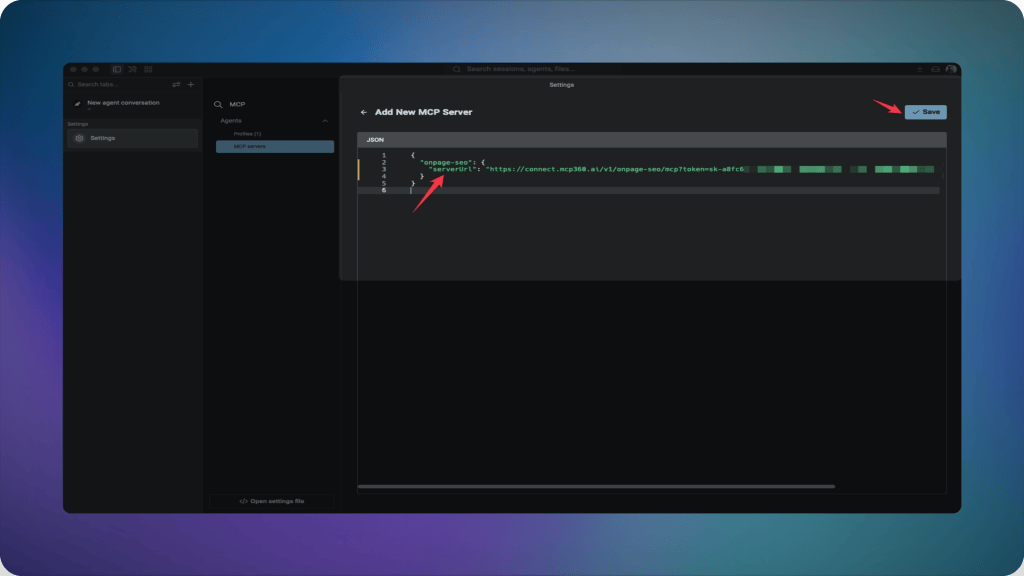Image resolution: width=1024 pixels, height=576 pixels.
Task: Open Profiles (1) in Agents settings
Action: point(248,134)
